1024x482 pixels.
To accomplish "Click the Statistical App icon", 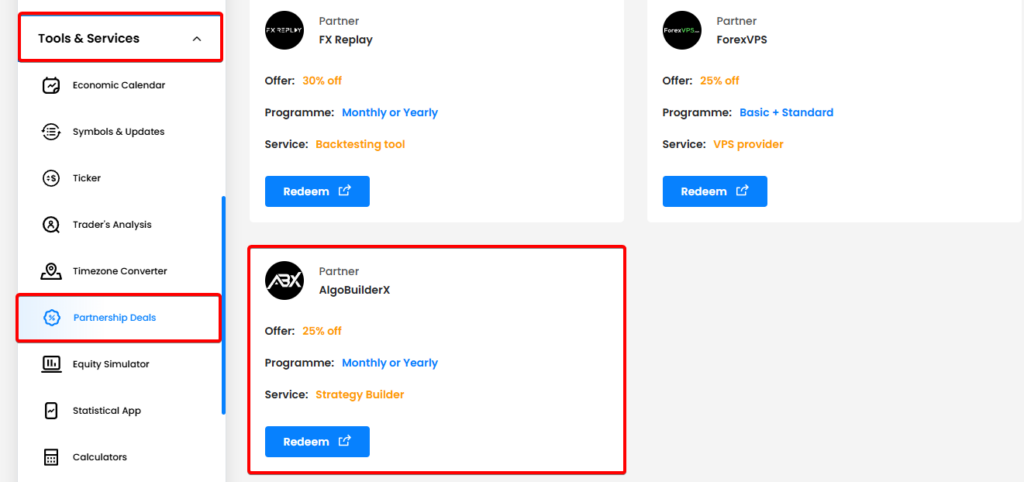I will coord(51,411).
